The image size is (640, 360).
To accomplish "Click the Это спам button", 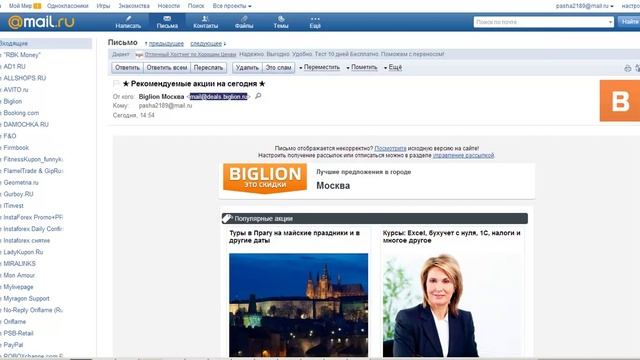I will 278,67.
